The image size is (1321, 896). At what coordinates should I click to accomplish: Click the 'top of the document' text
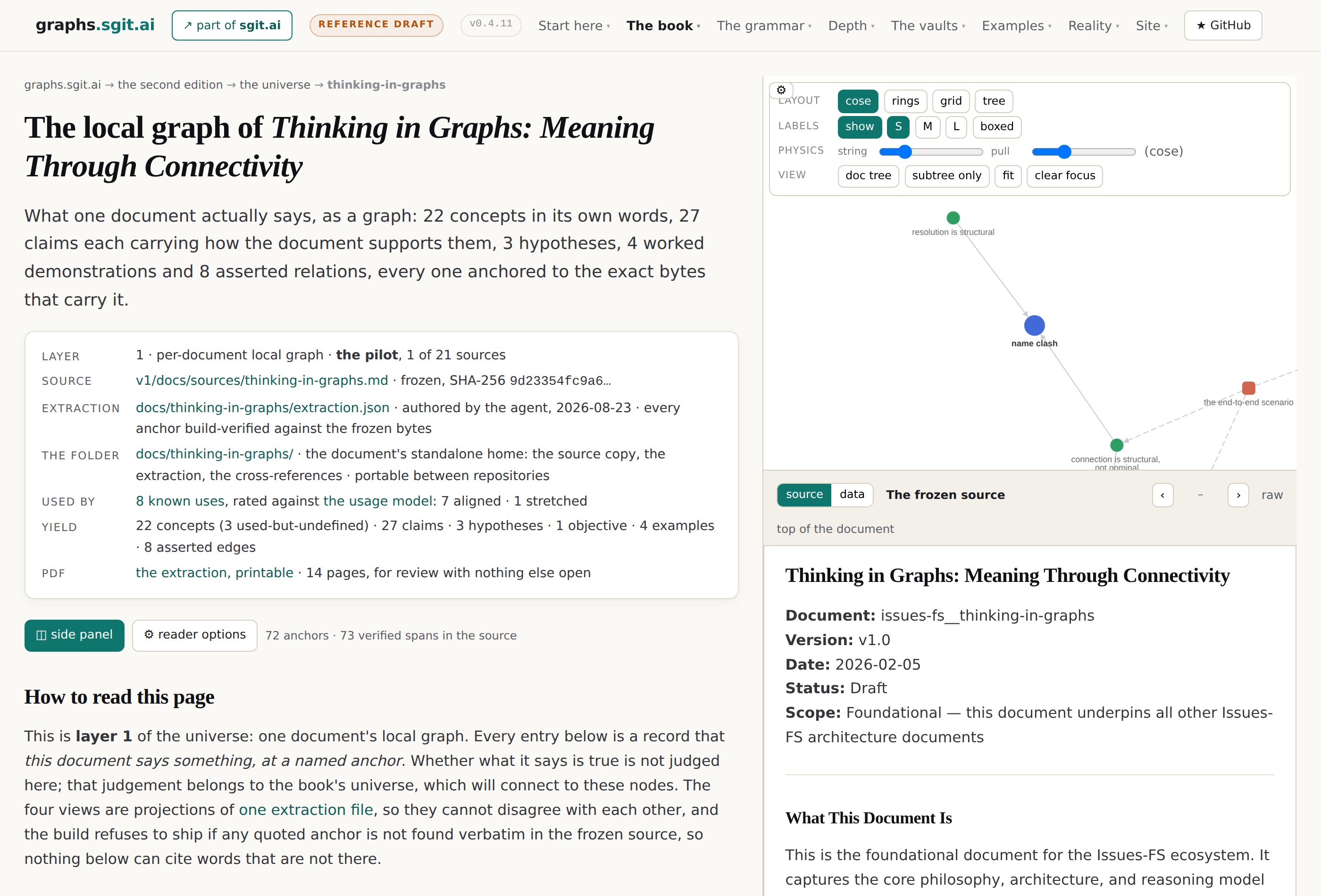point(835,530)
